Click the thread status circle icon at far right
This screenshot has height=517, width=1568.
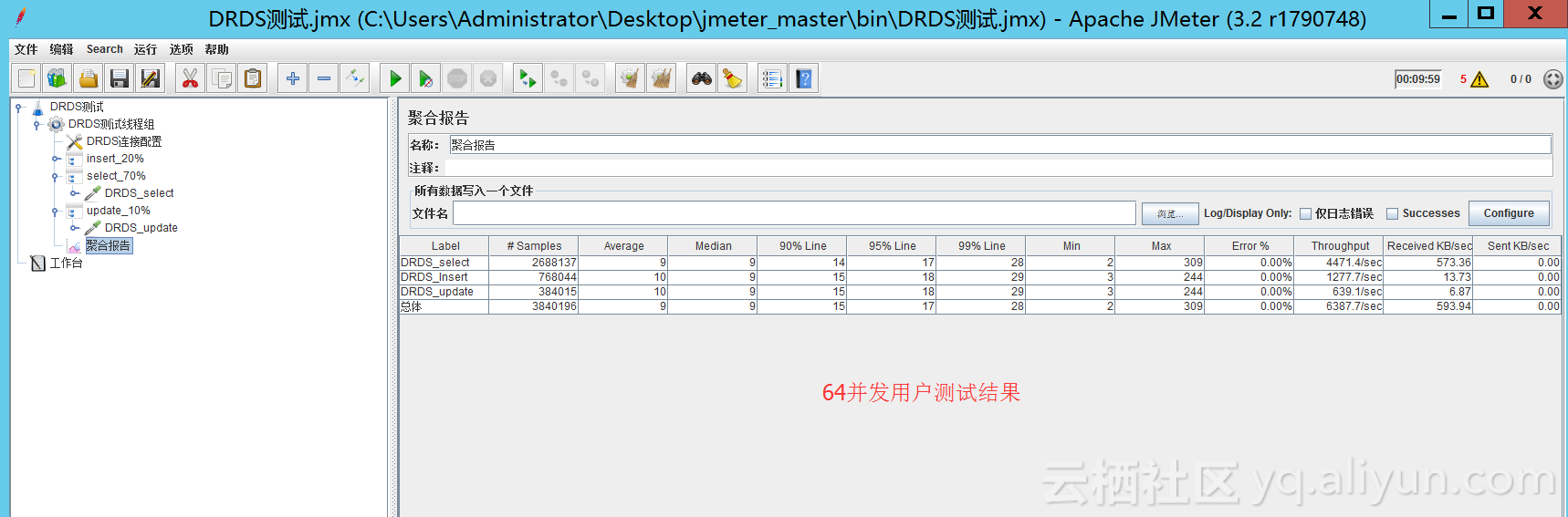(x=1552, y=79)
